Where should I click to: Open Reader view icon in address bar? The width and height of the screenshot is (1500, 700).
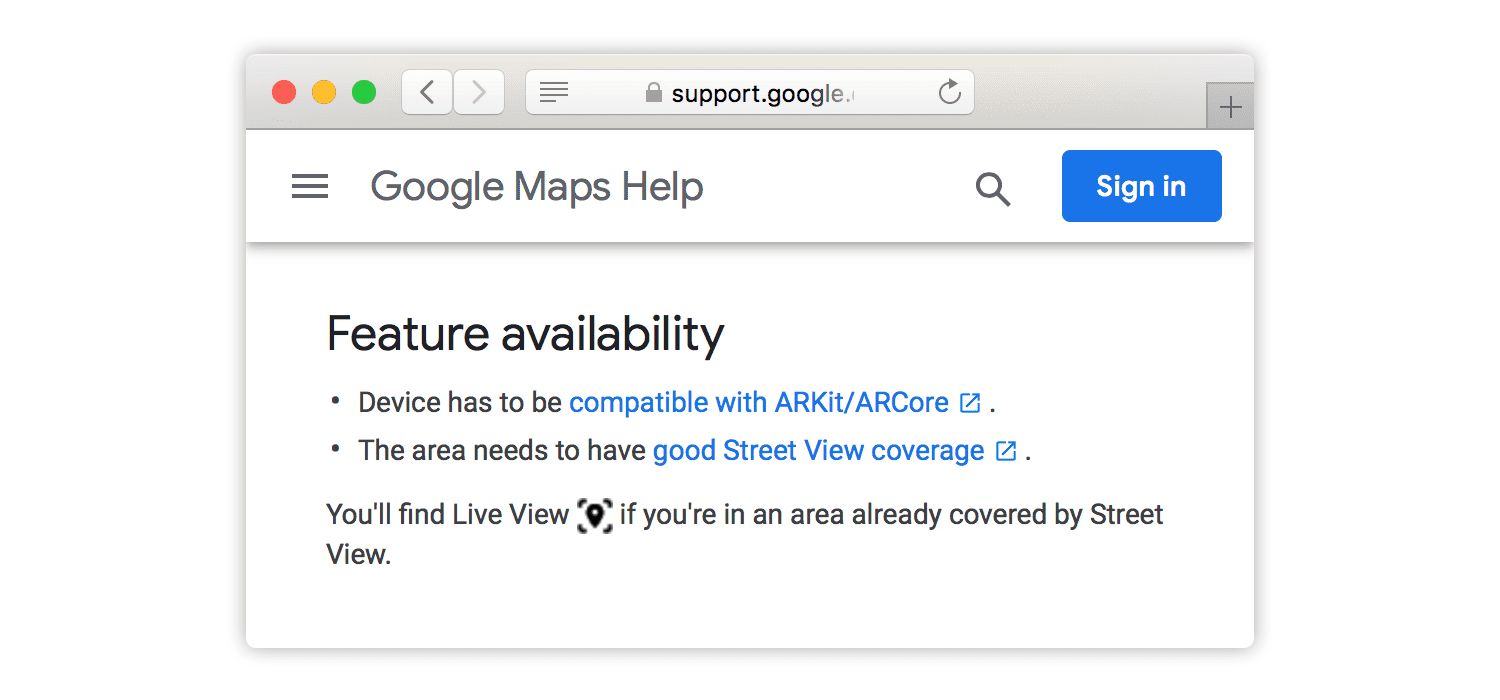tap(554, 93)
